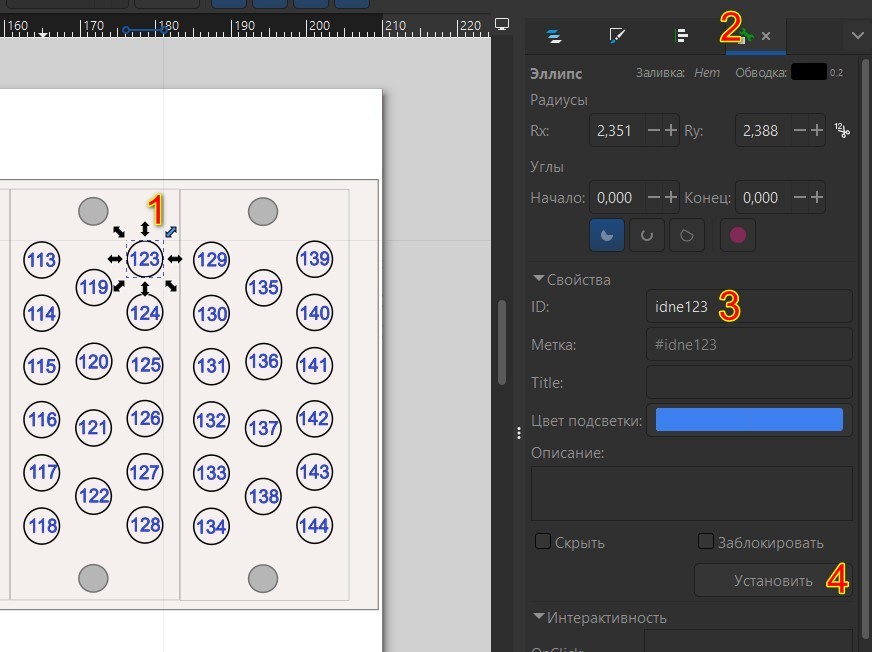Click the display mode monitor icon
Viewport: 872px width, 652px height.
[x=502, y=24]
